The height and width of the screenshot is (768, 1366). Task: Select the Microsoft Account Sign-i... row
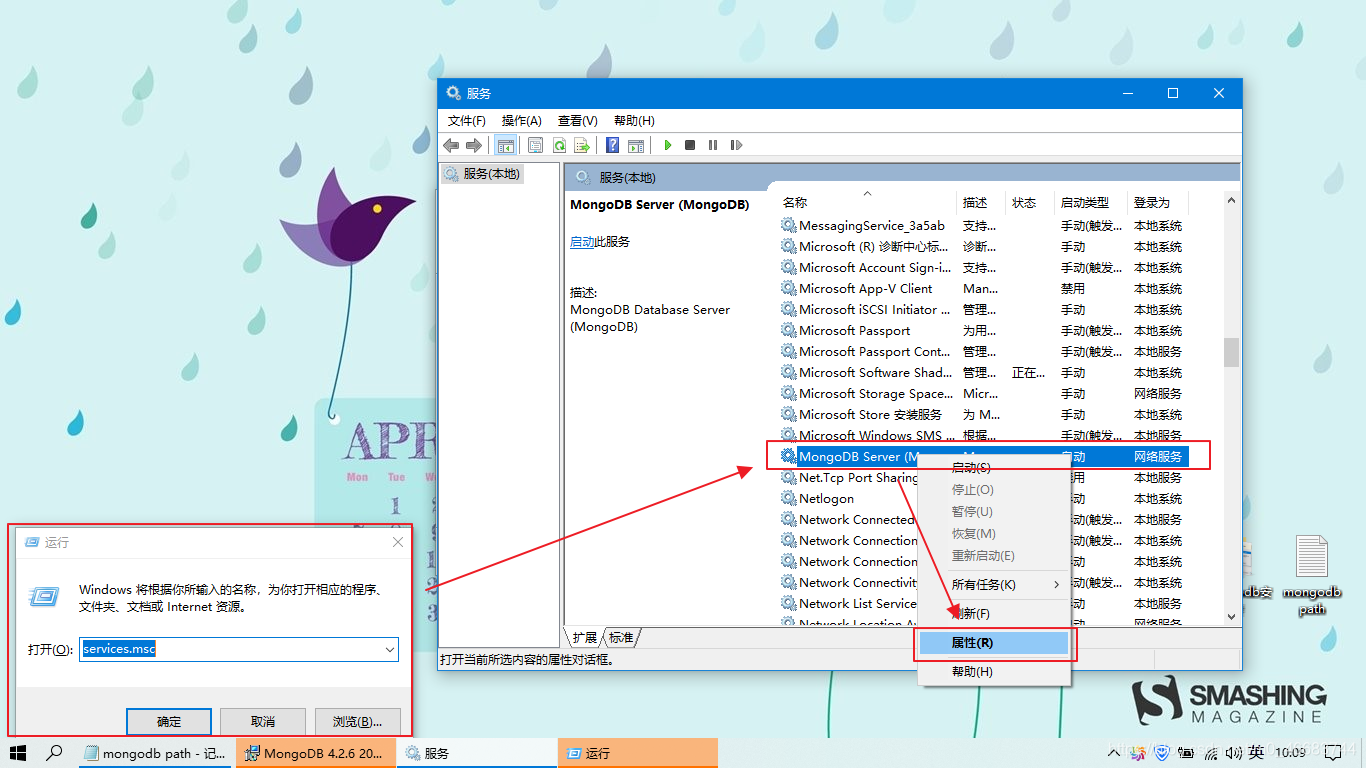click(x=982, y=268)
